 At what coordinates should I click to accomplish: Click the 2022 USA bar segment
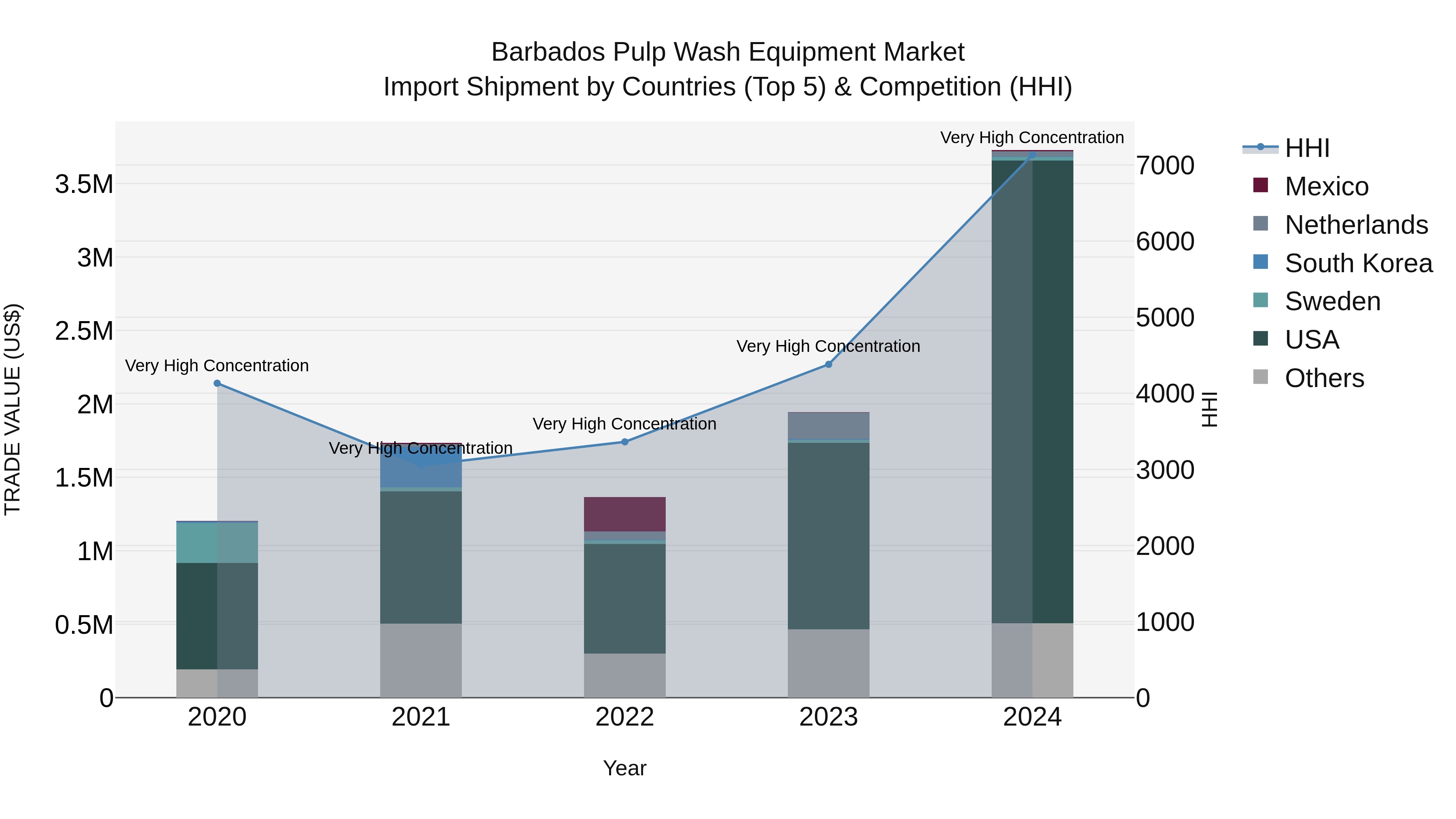(x=624, y=599)
